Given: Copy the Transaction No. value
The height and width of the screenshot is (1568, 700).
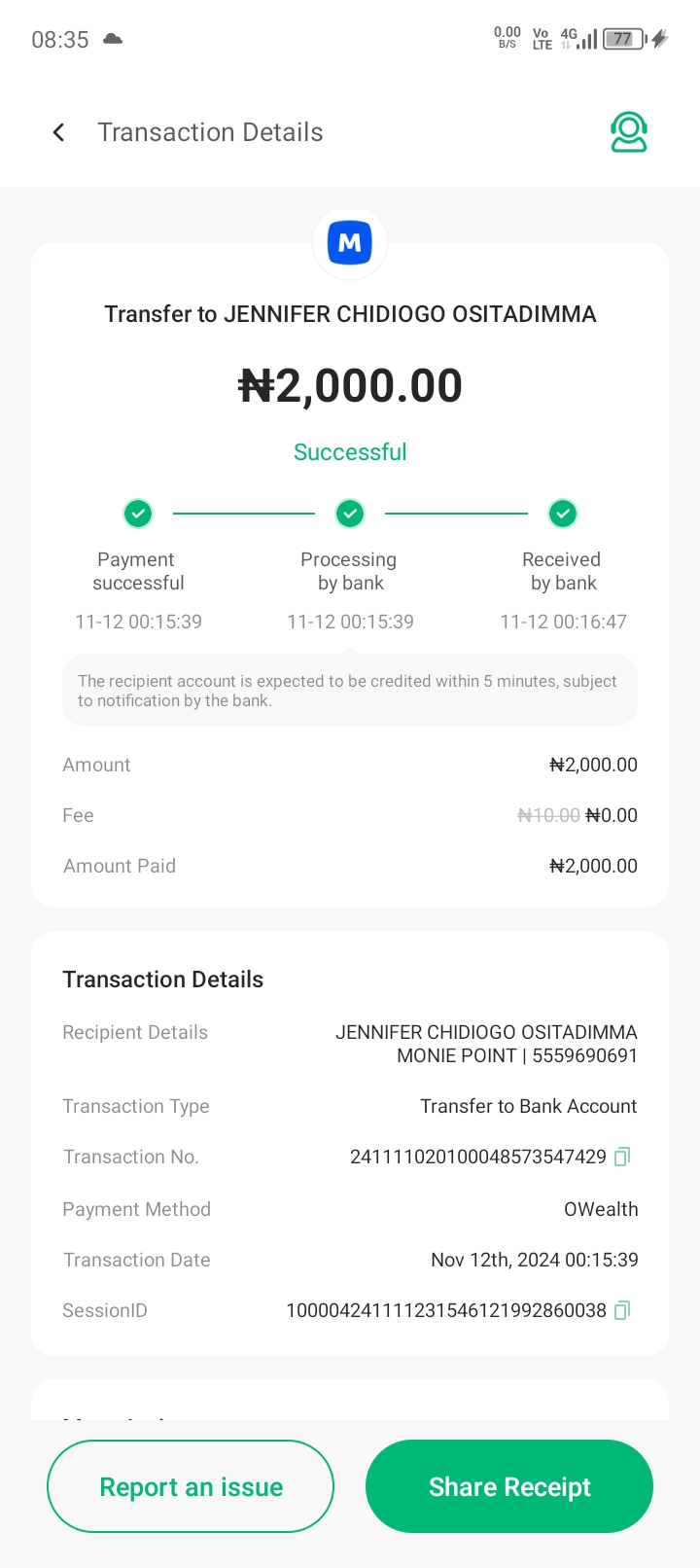Looking at the screenshot, I should click(622, 1157).
